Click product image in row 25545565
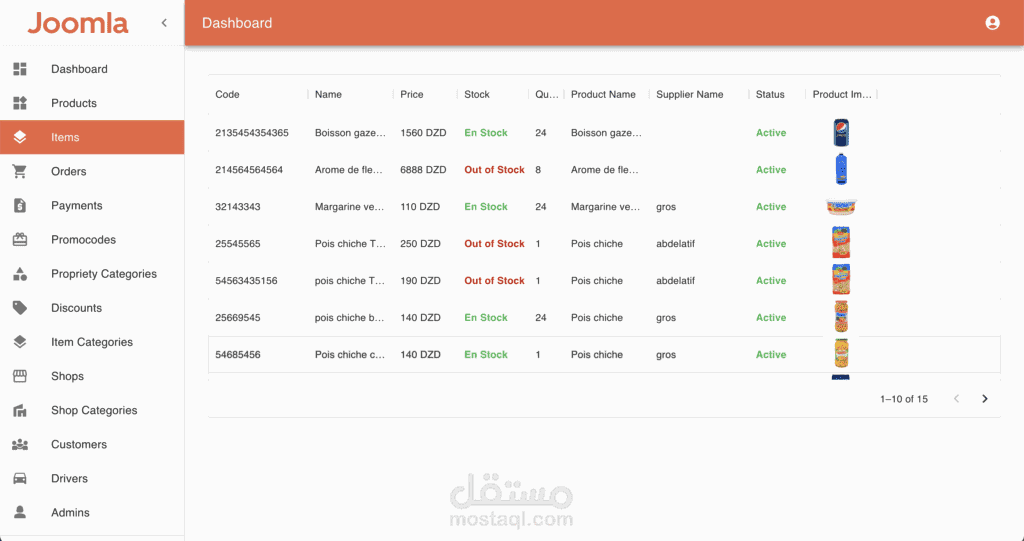This screenshot has width=1024, height=541. tap(841, 243)
